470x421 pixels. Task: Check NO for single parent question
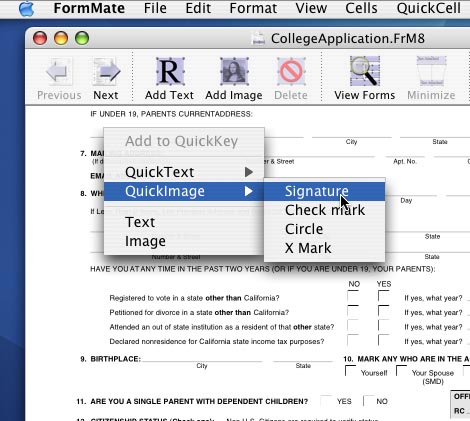pyautogui.click(x=368, y=401)
